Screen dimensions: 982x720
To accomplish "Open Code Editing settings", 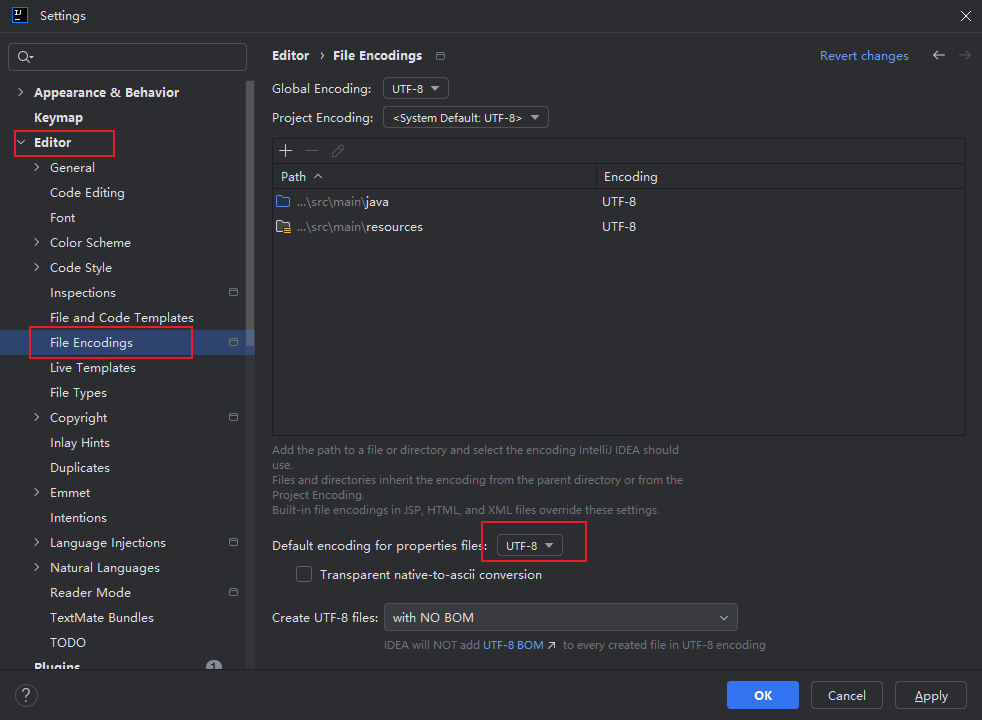I will [87, 193].
